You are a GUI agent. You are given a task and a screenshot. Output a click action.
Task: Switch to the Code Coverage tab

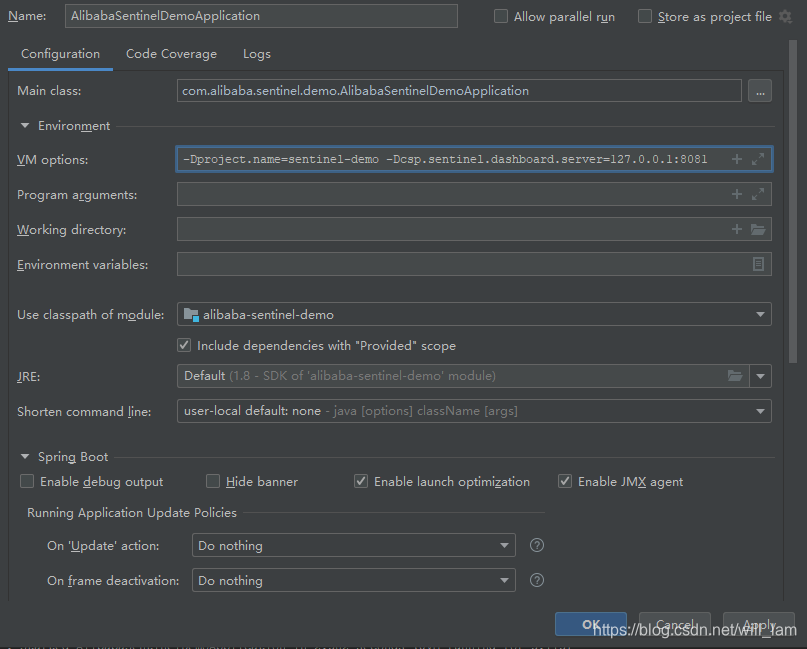(x=171, y=54)
